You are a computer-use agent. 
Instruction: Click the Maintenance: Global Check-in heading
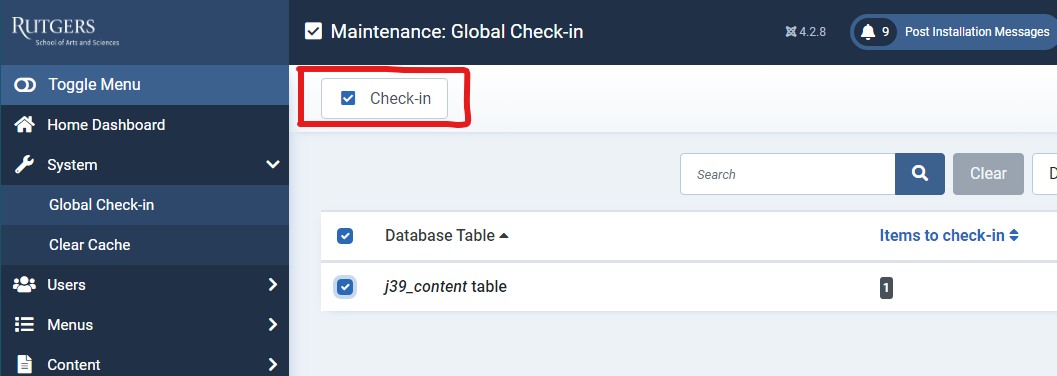[457, 32]
